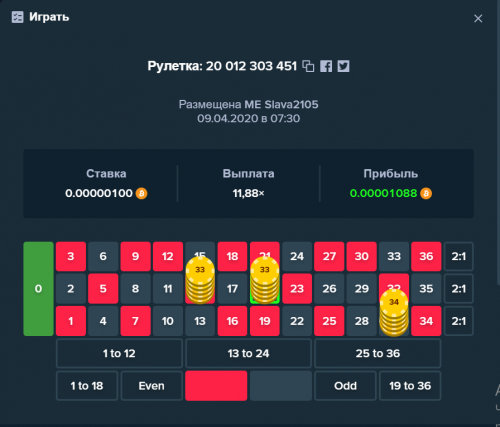The height and width of the screenshot is (427, 500).
Task: Click the top row 2:1 column bet
Action: pos(459,256)
